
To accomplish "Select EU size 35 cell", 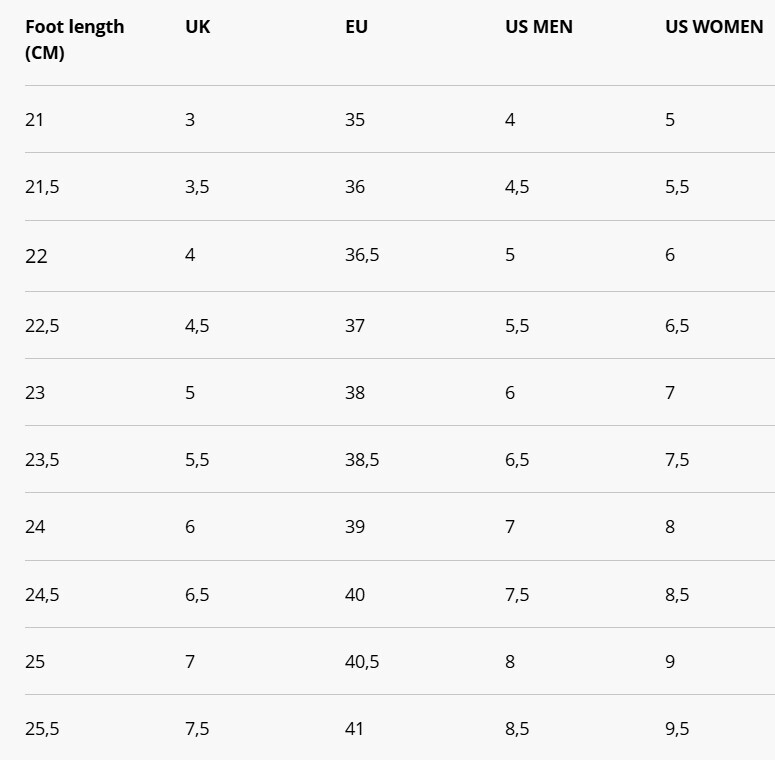I will click(355, 120).
